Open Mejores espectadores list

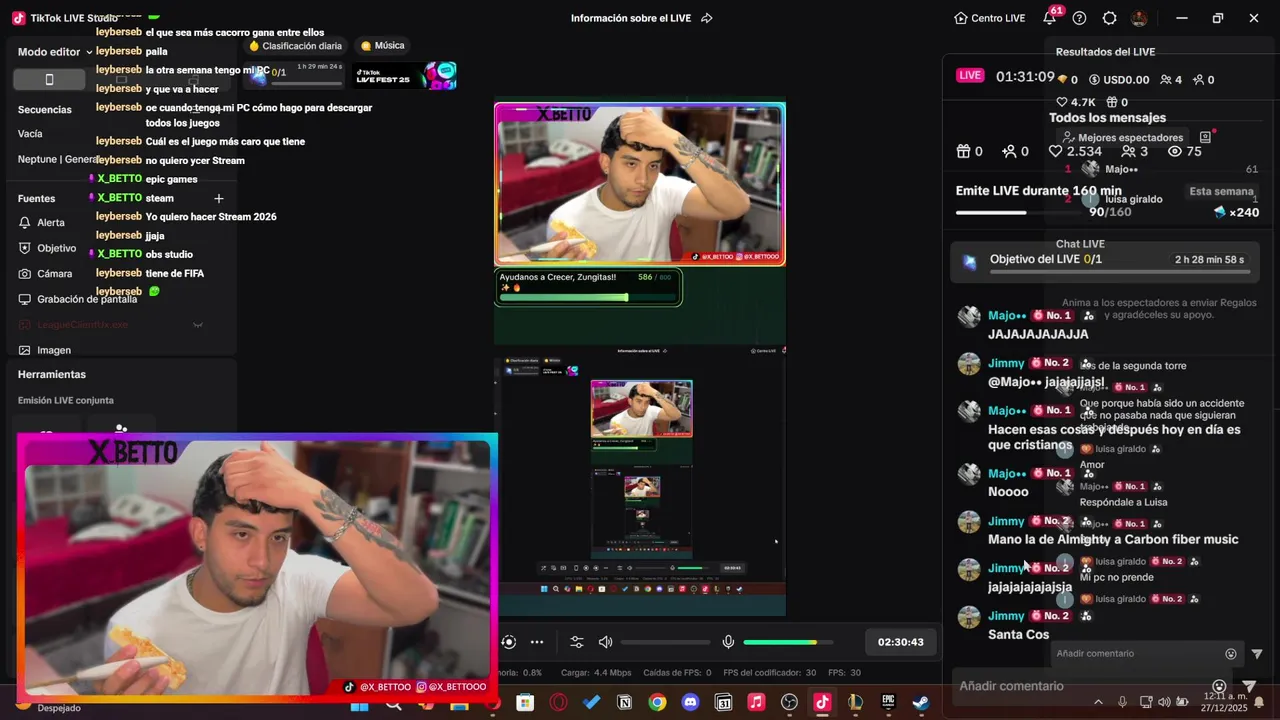(x=1122, y=138)
